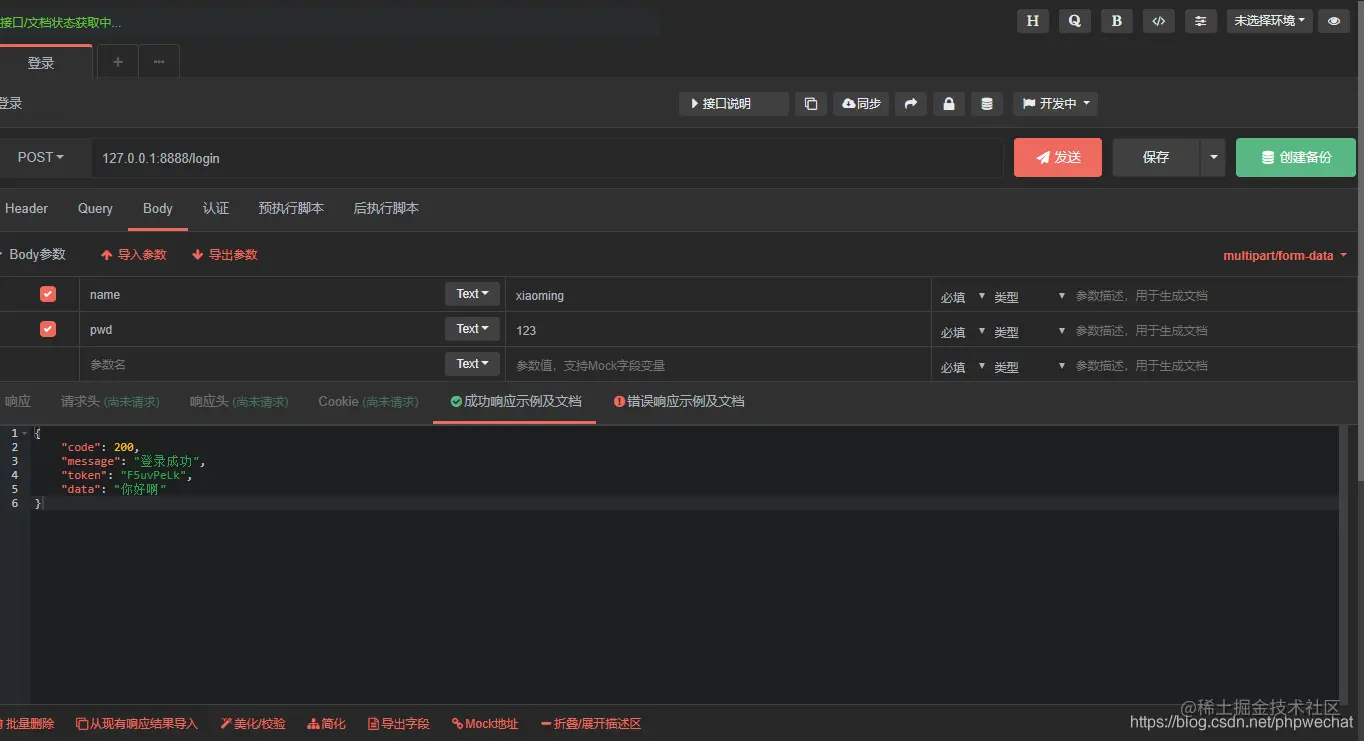Switch to the Query tab
Image resolution: width=1364 pixels, height=741 pixels.
pos(95,209)
